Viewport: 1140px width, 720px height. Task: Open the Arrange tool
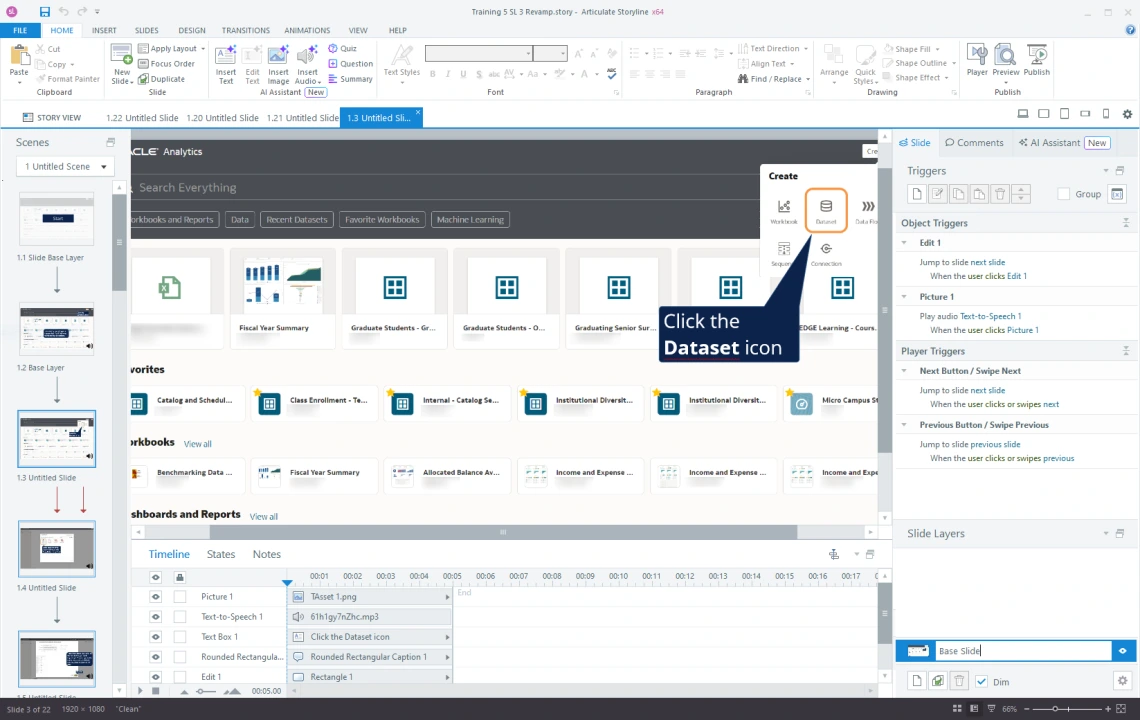pyautogui.click(x=834, y=63)
